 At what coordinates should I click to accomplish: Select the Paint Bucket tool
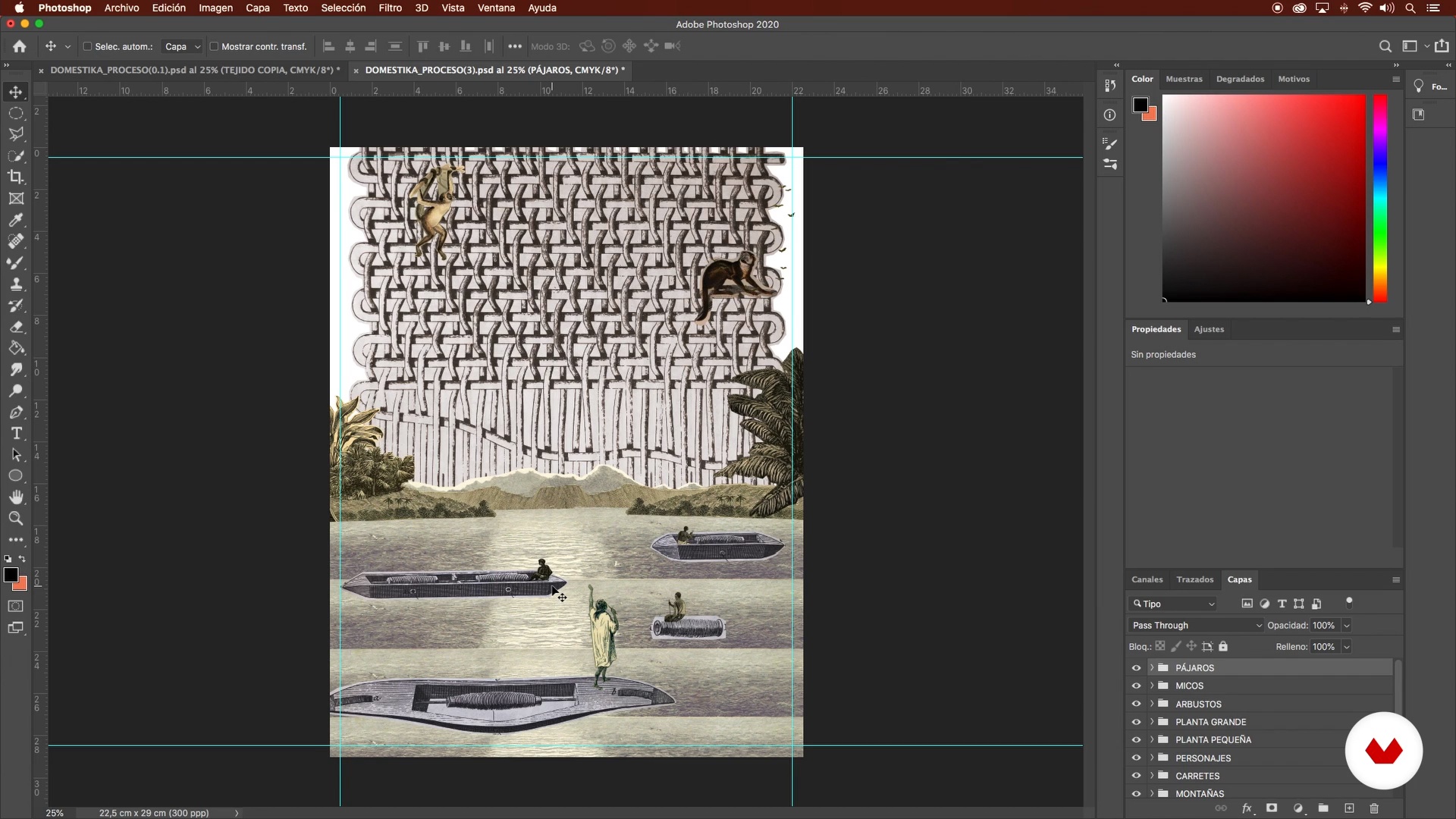click(16, 348)
